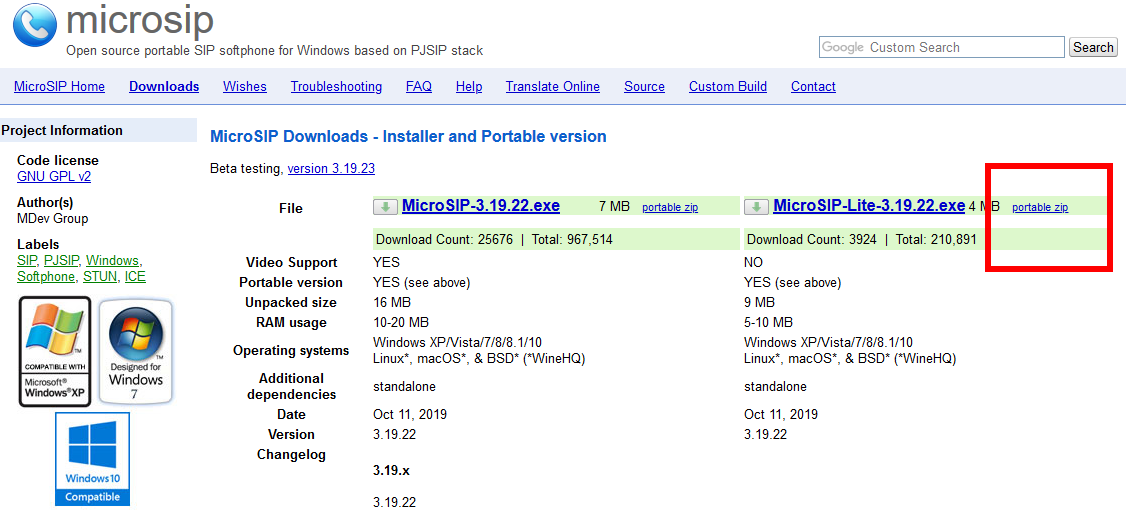Screen dimensions: 1126x512
Task: Click the Compatible with Windows XP badge
Action: pyautogui.click(x=55, y=352)
